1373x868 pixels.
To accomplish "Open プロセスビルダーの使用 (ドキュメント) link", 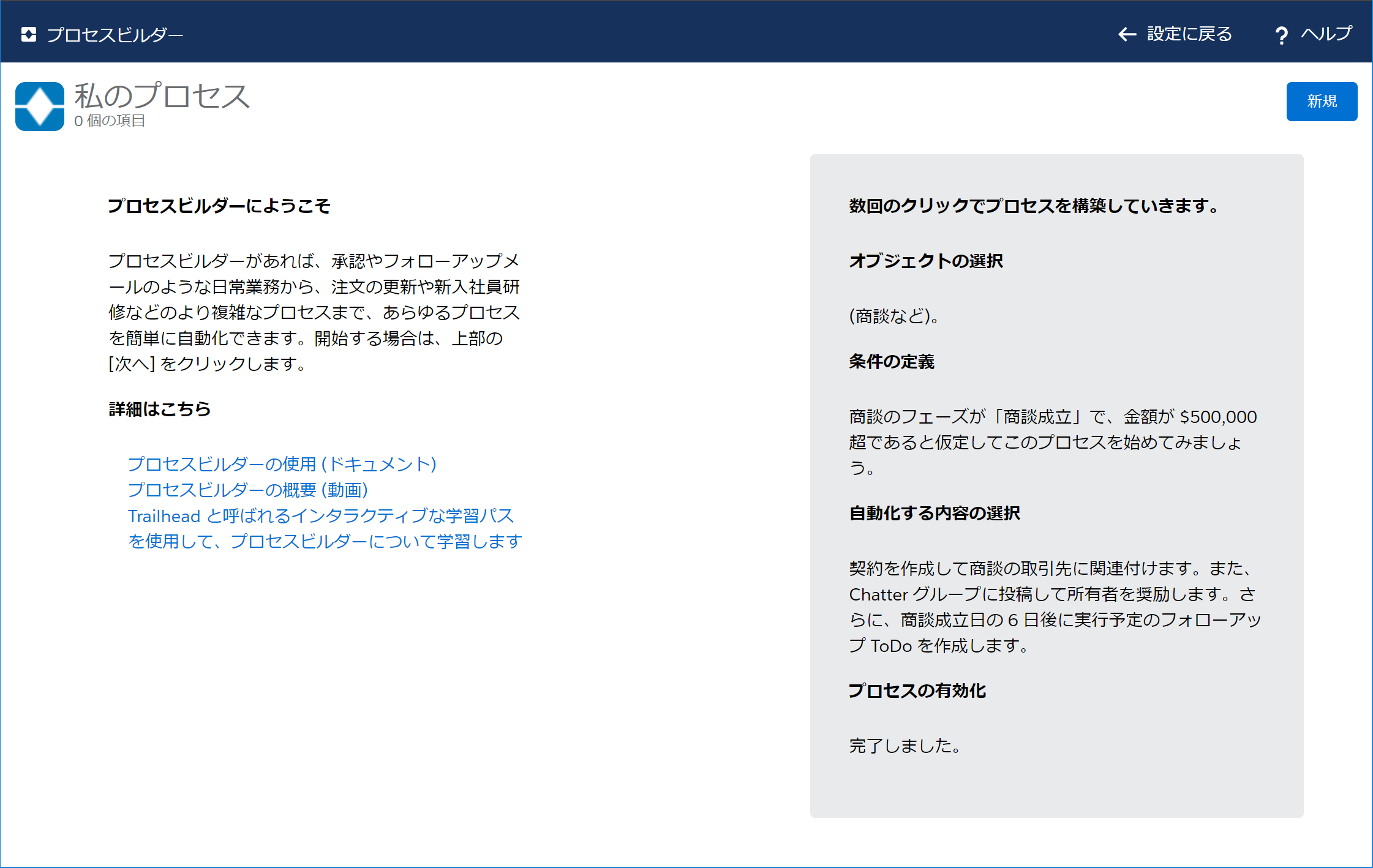I will [x=282, y=464].
